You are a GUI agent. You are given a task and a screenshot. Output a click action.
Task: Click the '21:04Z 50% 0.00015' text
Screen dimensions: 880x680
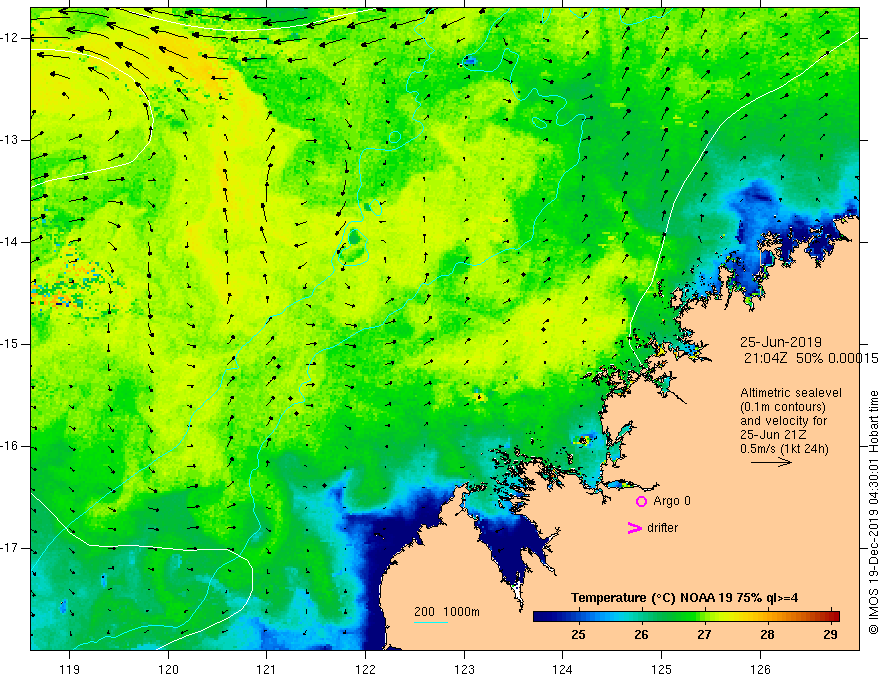(x=810, y=359)
